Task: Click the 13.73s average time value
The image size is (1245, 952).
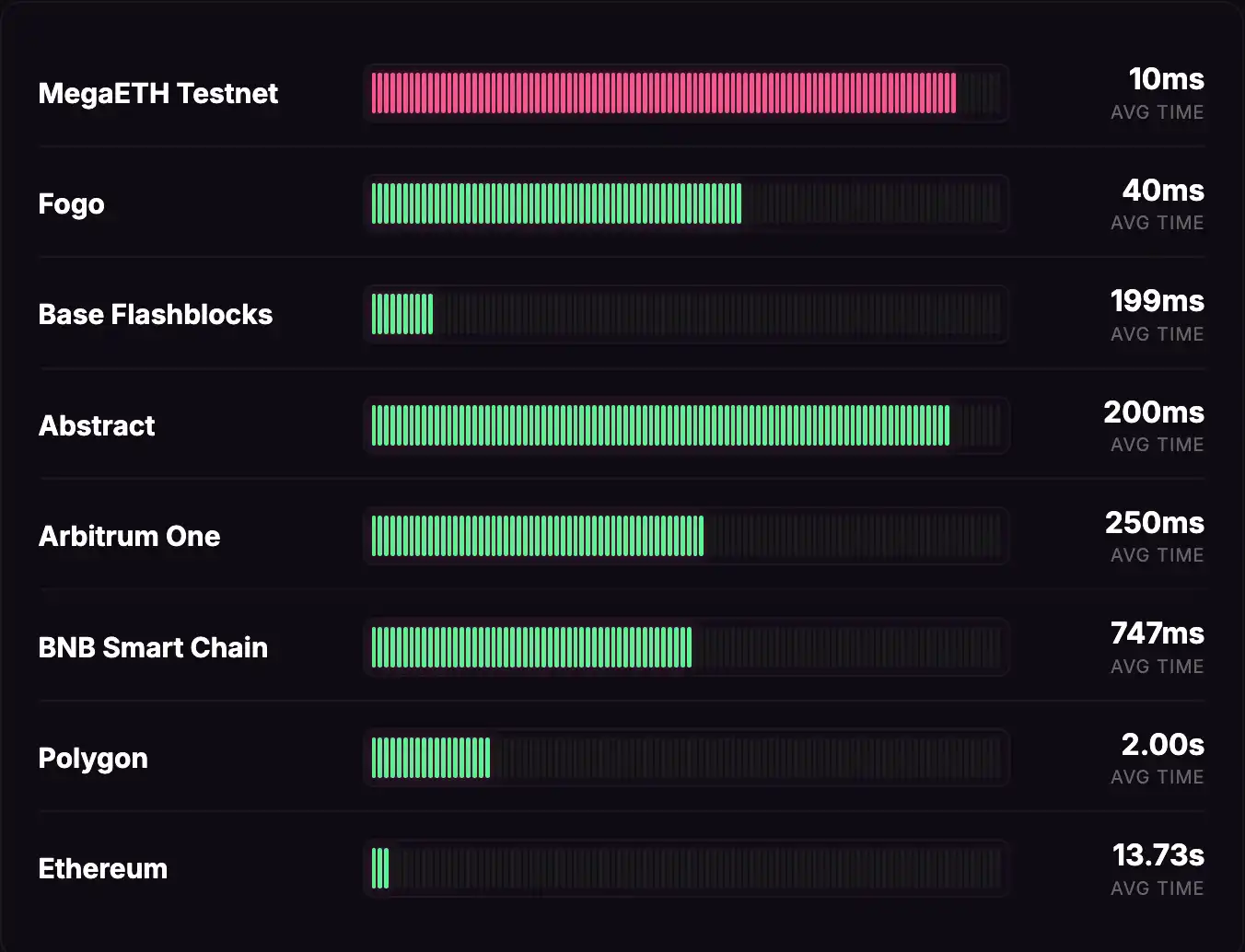Action: [1158, 855]
